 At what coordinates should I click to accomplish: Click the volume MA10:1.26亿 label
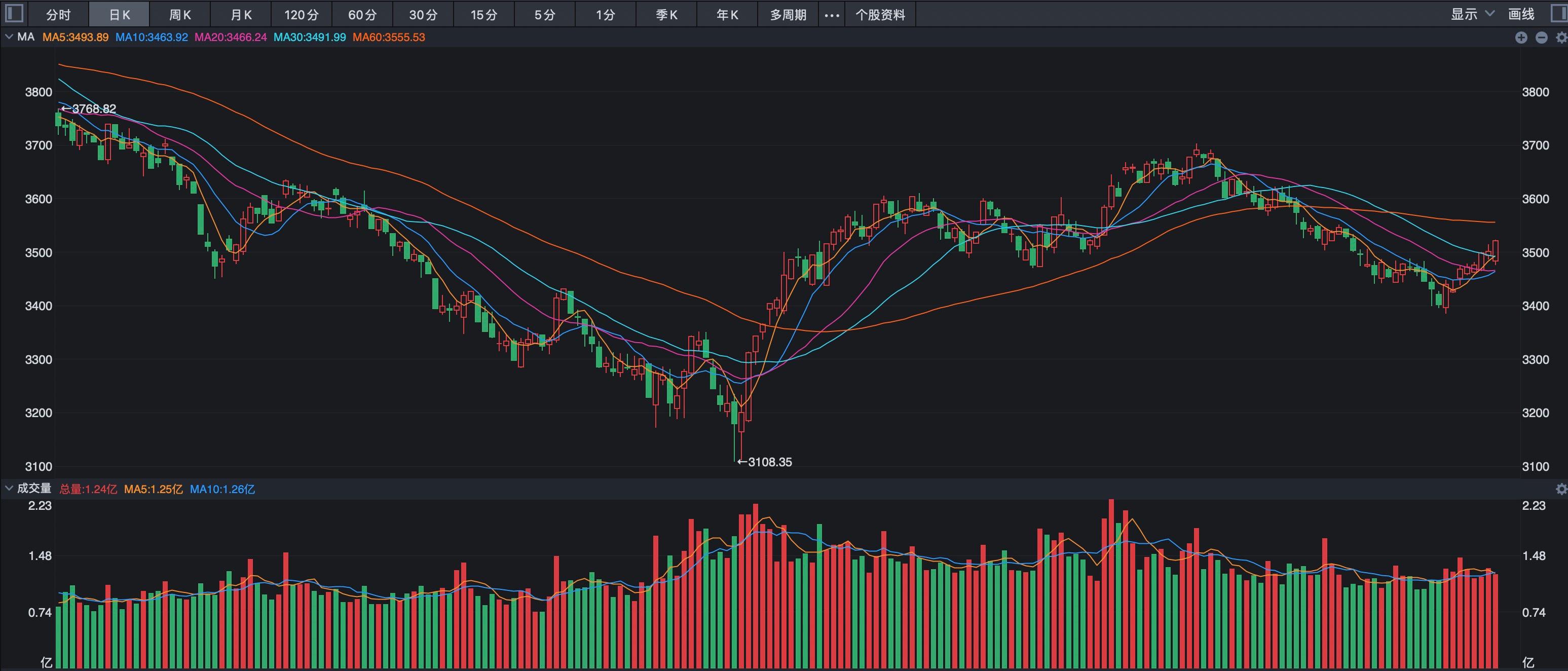[x=222, y=489]
